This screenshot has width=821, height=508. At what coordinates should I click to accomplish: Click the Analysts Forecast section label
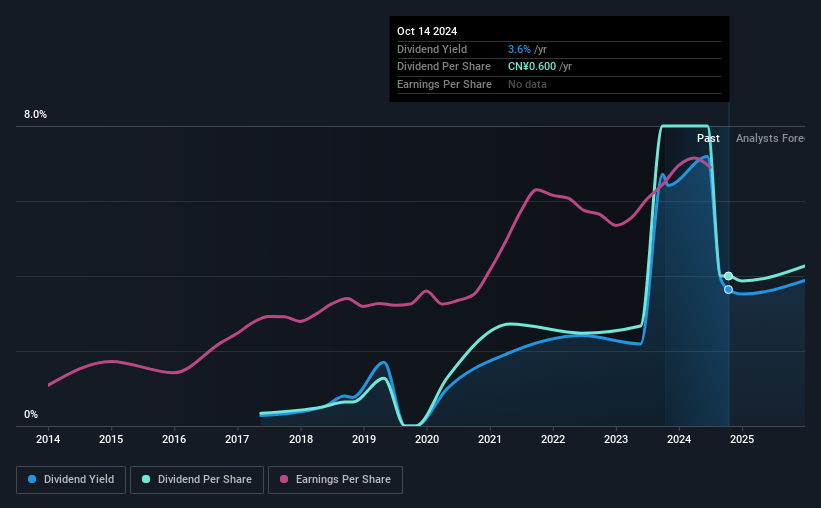(770, 138)
